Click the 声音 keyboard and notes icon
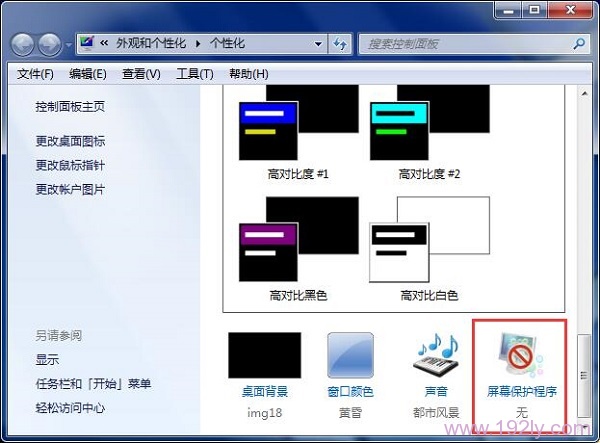Image resolution: width=600 pixels, height=443 pixels. coord(436,355)
